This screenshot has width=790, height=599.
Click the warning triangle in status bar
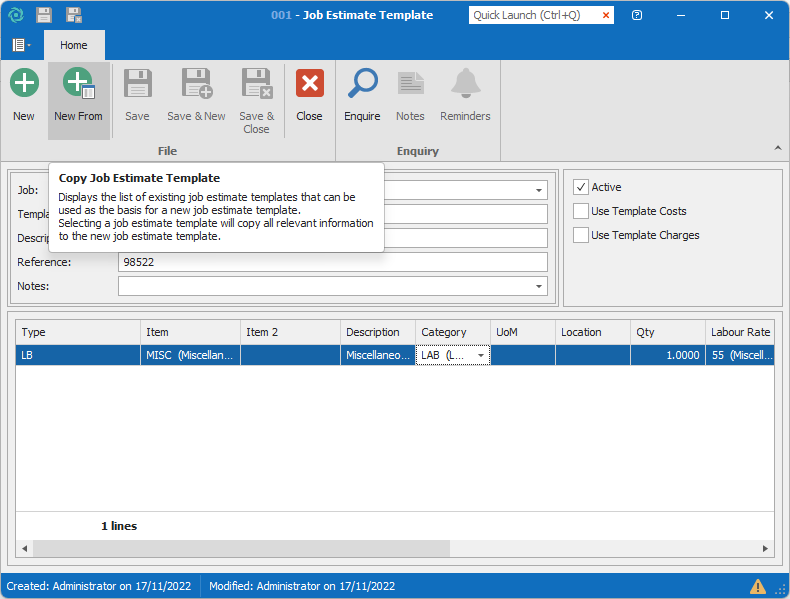click(x=758, y=586)
